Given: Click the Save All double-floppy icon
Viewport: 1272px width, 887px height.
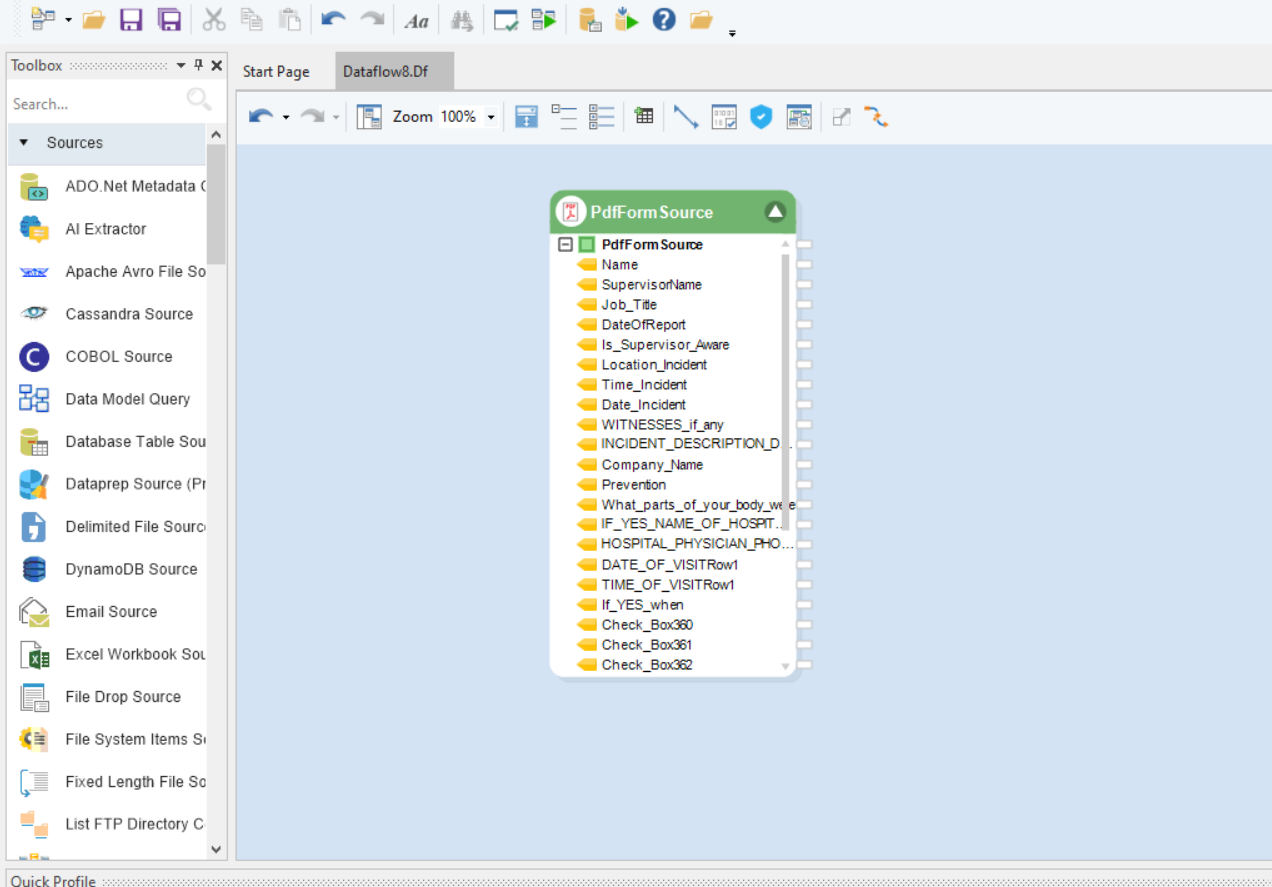Looking at the screenshot, I should pos(169,19).
